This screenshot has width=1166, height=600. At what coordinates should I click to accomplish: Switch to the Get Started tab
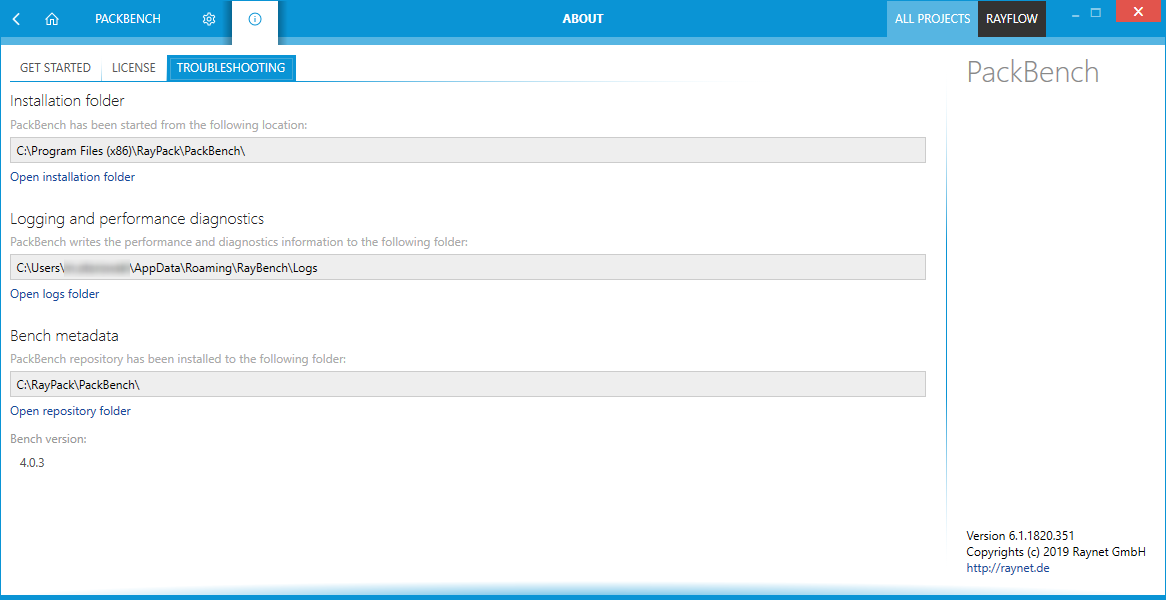pos(55,68)
